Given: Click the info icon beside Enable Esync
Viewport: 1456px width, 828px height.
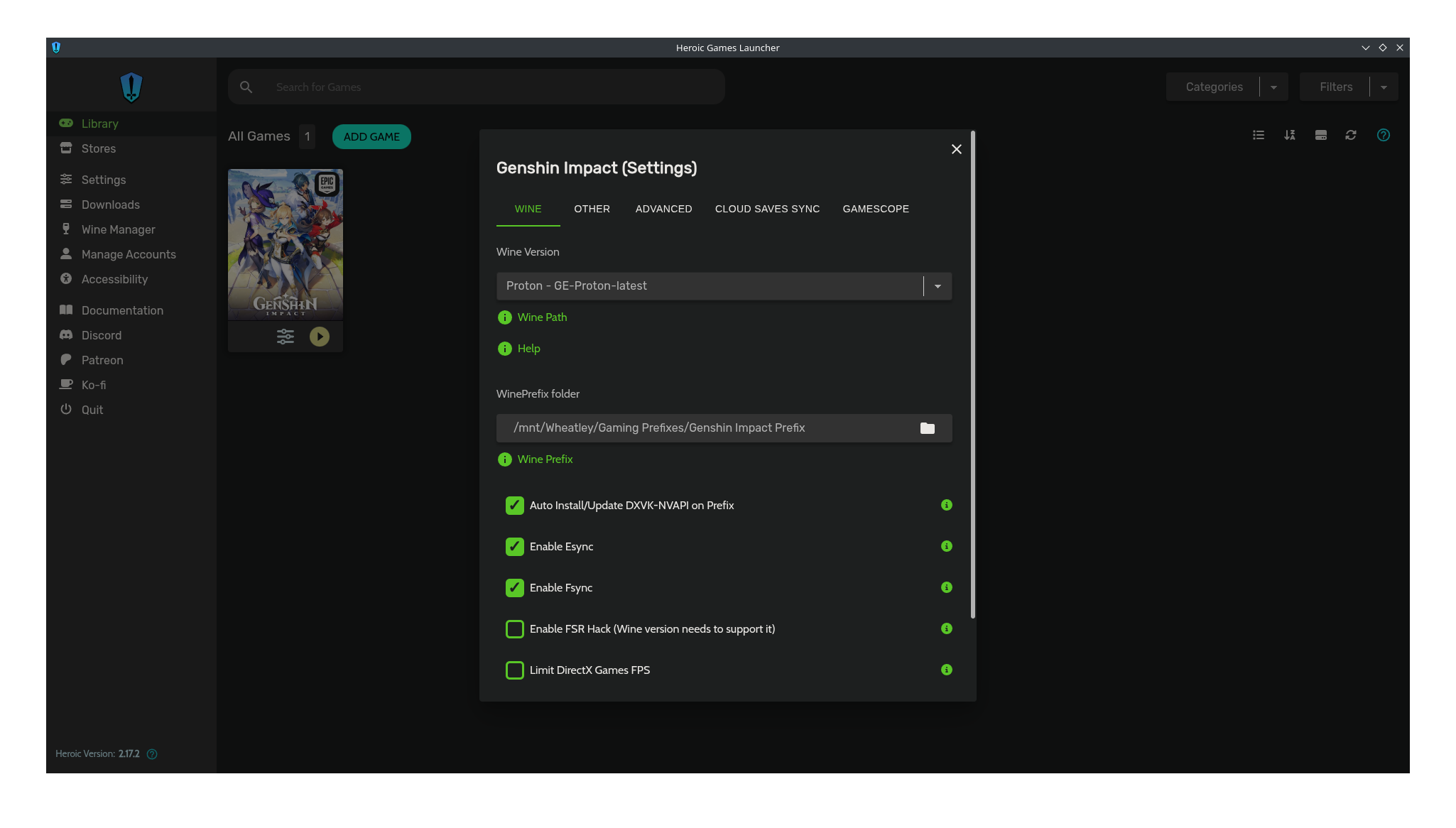Looking at the screenshot, I should [946, 546].
